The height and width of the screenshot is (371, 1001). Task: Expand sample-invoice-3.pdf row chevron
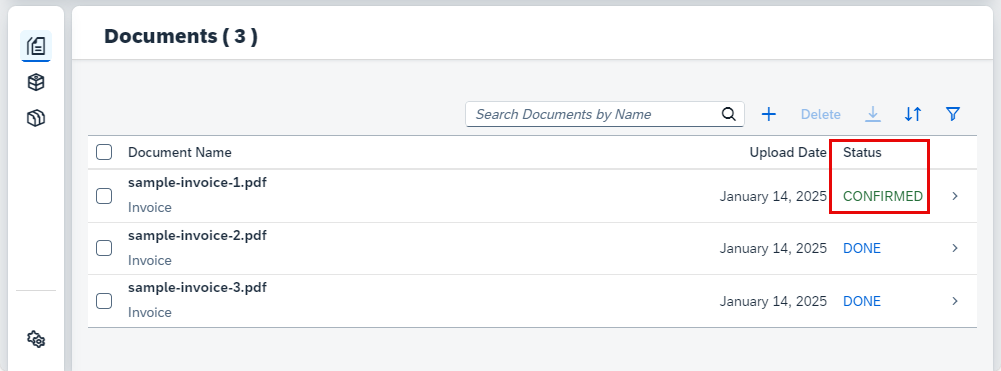[x=955, y=301]
